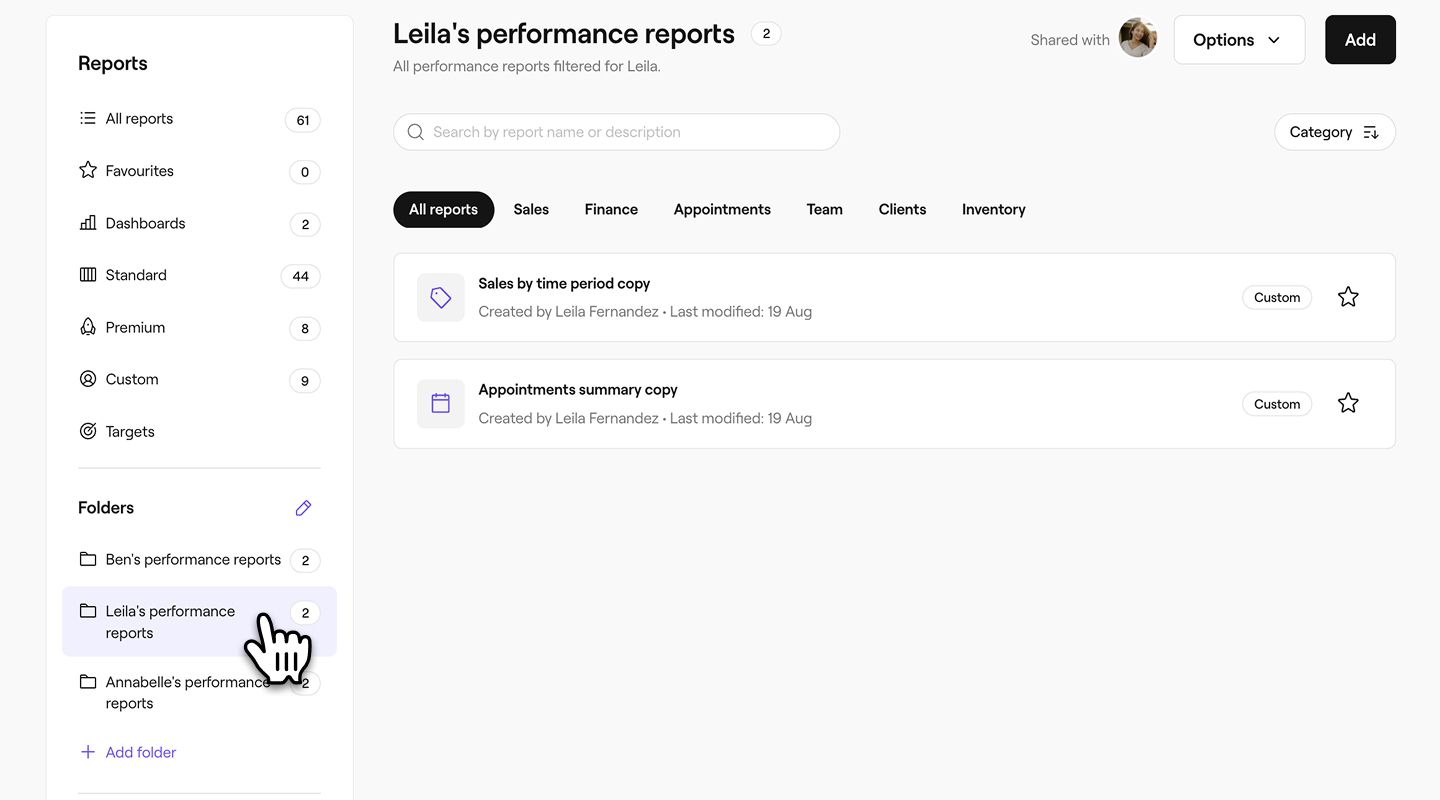Star the Appointments summary copy report
This screenshot has height=800, width=1440.
pos(1348,403)
